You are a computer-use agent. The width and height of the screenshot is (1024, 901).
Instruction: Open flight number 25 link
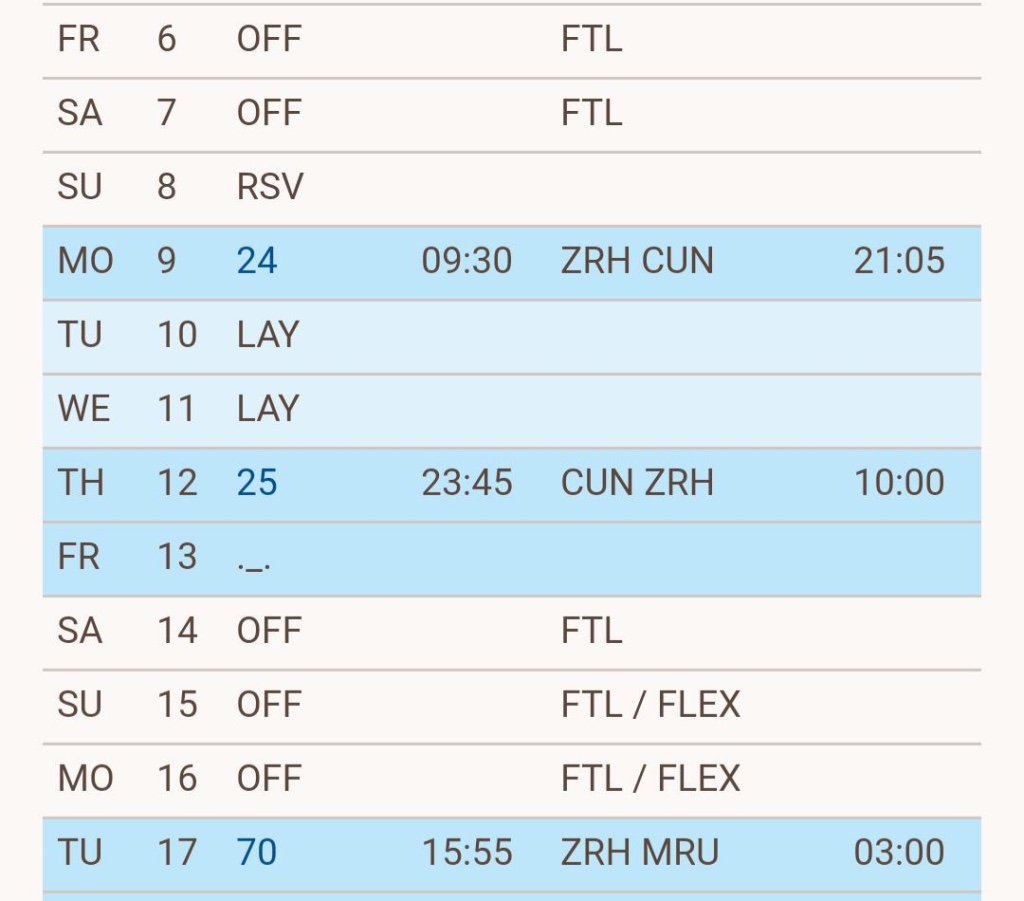256,484
